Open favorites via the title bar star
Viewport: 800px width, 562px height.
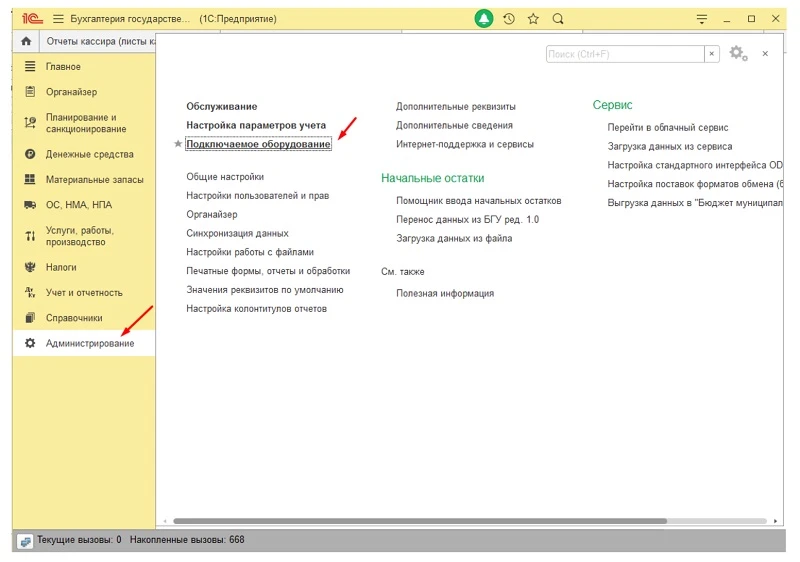pyautogui.click(x=533, y=18)
